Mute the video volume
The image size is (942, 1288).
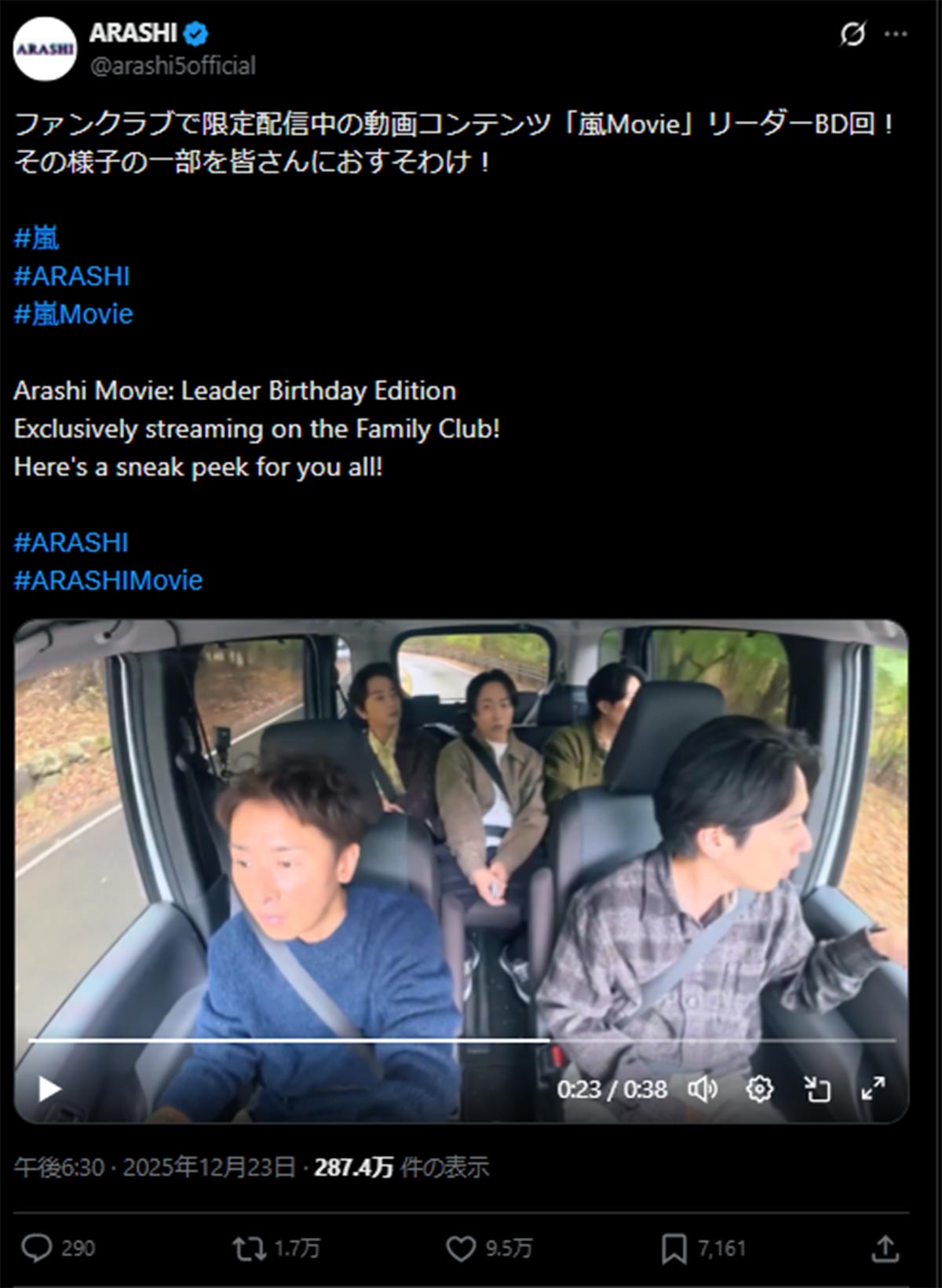702,1089
